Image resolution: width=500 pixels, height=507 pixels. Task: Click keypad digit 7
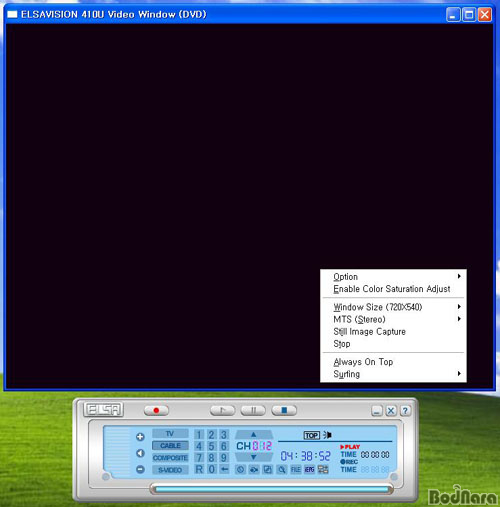click(x=199, y=458)
